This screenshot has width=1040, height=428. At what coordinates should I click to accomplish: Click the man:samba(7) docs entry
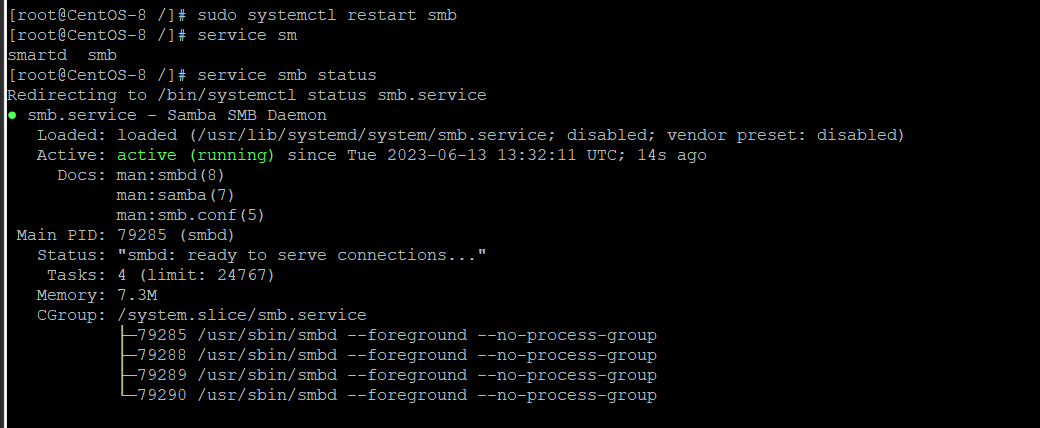tap(176, 195)
